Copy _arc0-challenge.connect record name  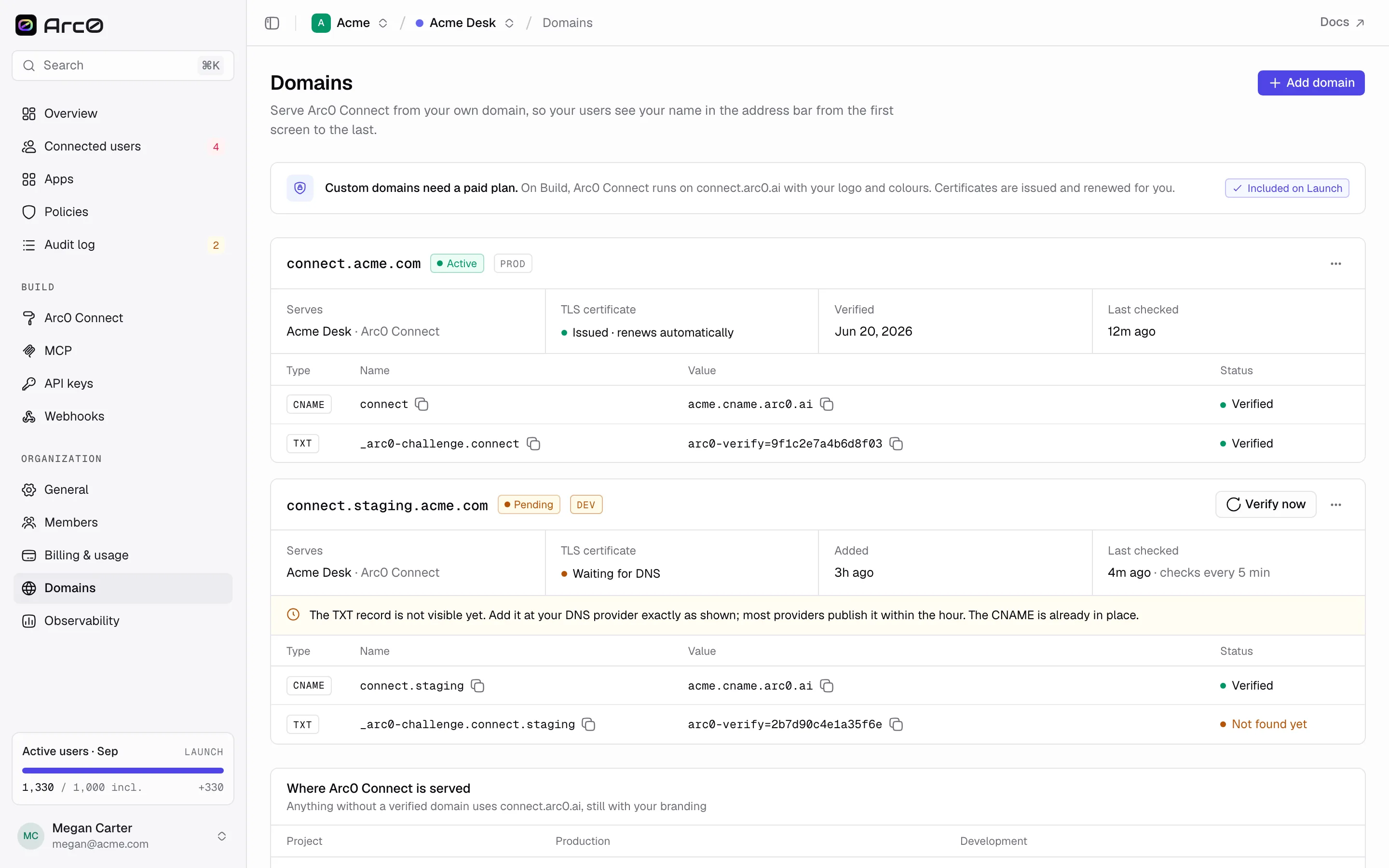point(533,444)
